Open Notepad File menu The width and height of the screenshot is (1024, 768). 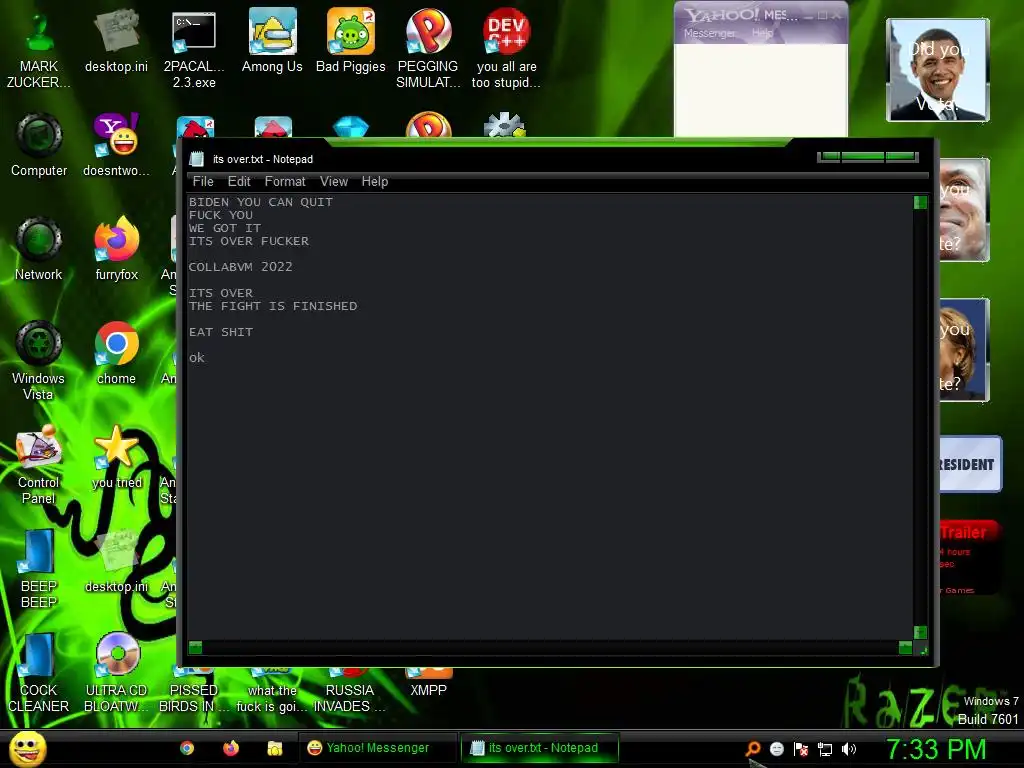(x=203, y=182)
